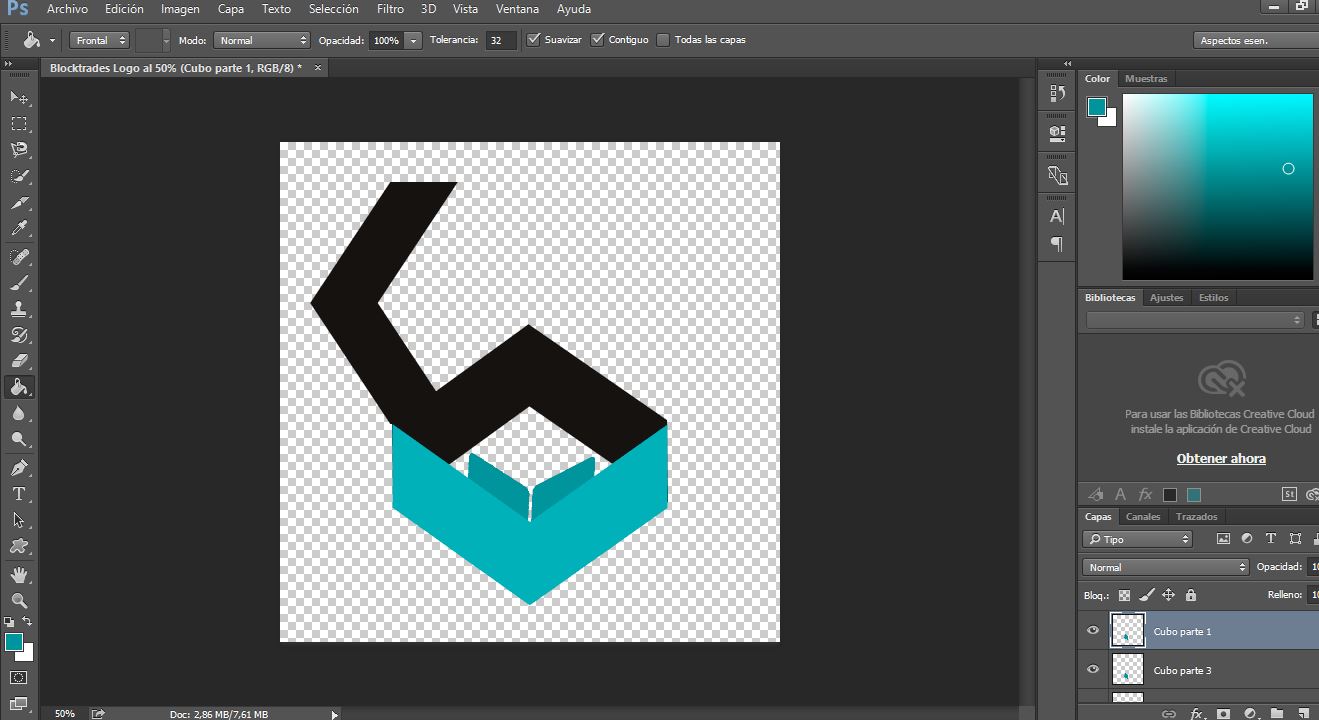
Task: Select the Dodge tool
Action: 19,440
